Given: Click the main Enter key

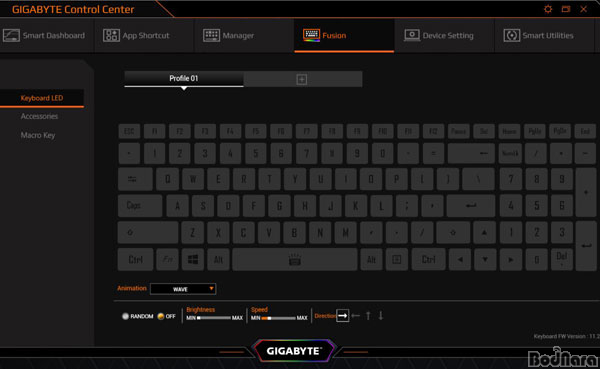Looking at the screenshot, I should 471,206.
